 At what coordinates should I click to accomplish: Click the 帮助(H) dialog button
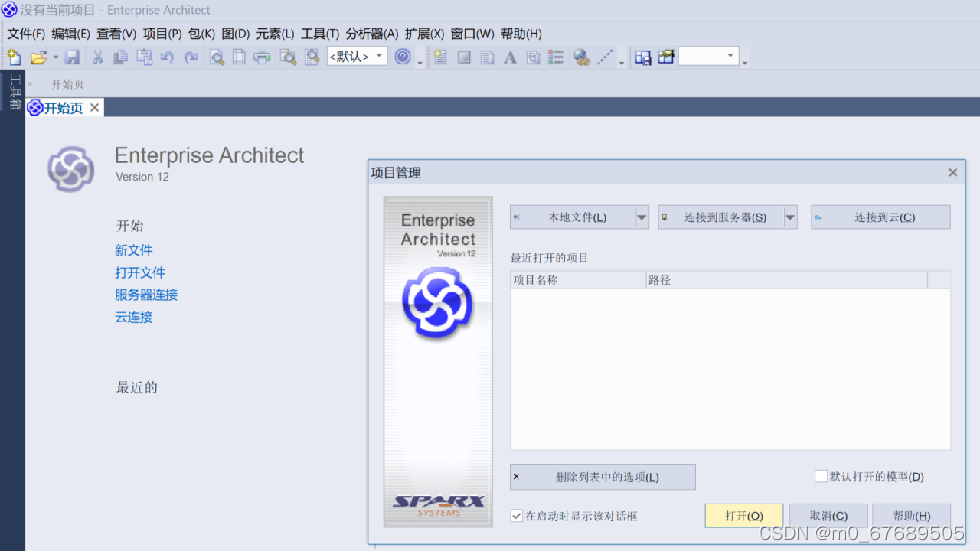coord(911,516)
